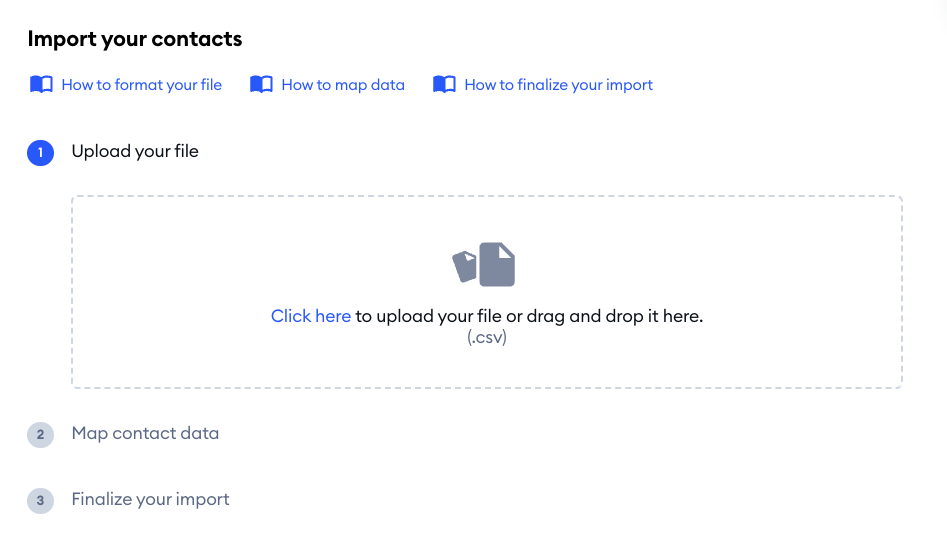The height and width of the screenshot is (541, 947).
Task: Select the step 3 number circle
Action: [40, 500]
